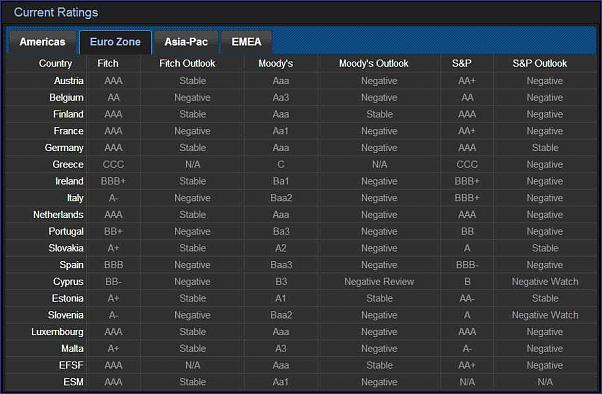Viewport: 602px width, 394px height.
Task: Sort by the Fitch column header
Action: tap(108, 64)
